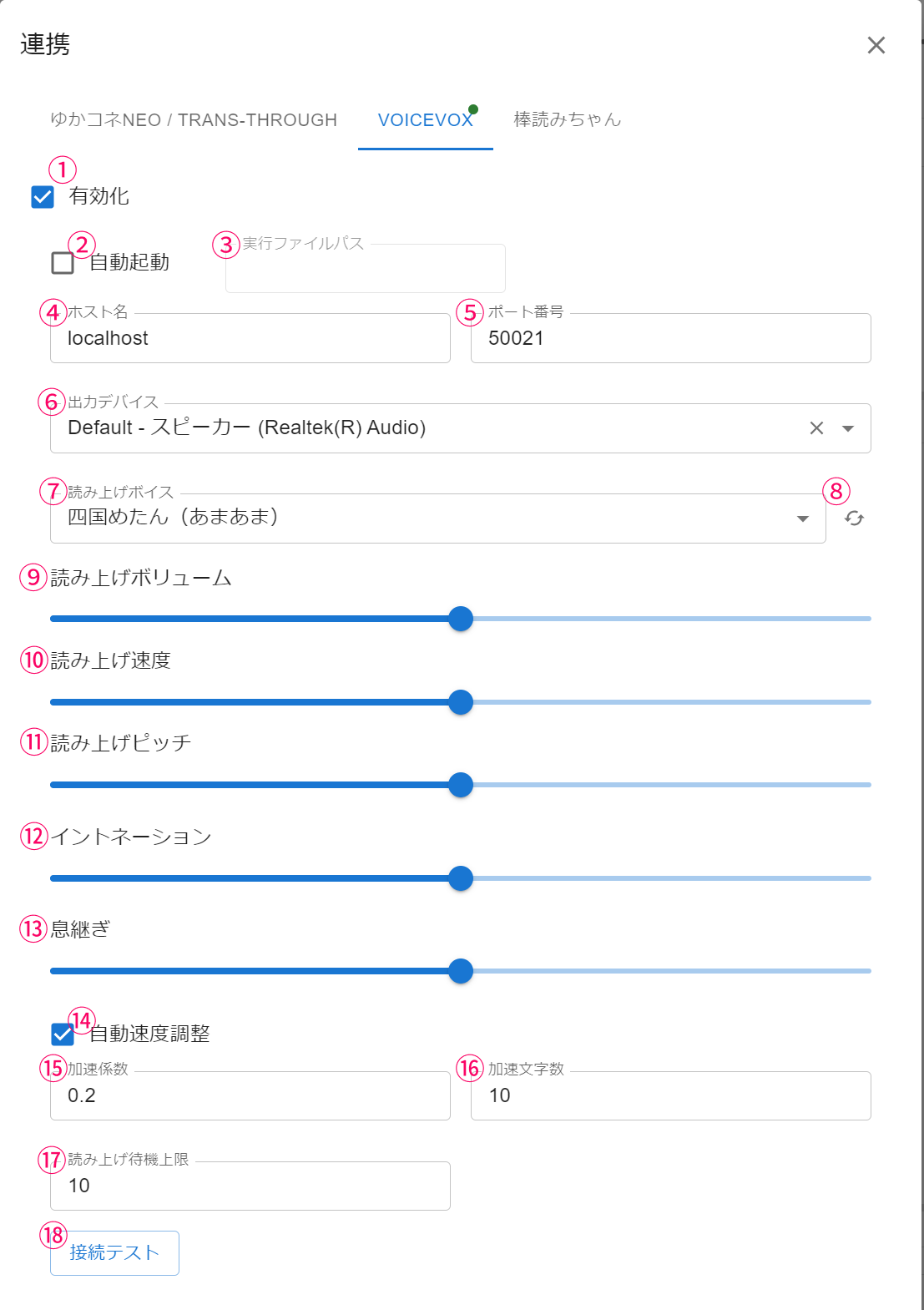Click the ポート番号 text field

(670, 339)
